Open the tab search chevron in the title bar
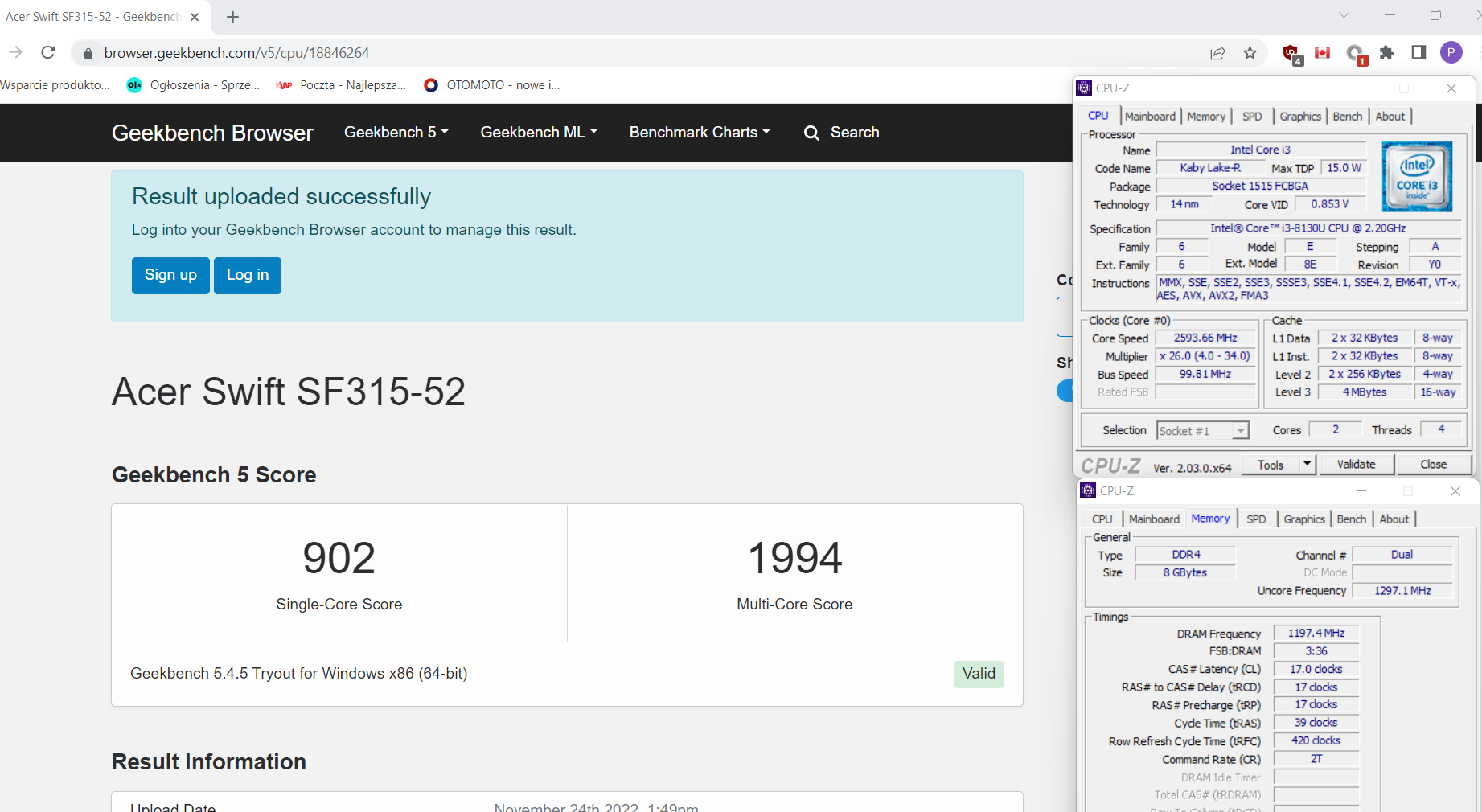This screenshot has height=812, width=1482. coord(1344,15)
